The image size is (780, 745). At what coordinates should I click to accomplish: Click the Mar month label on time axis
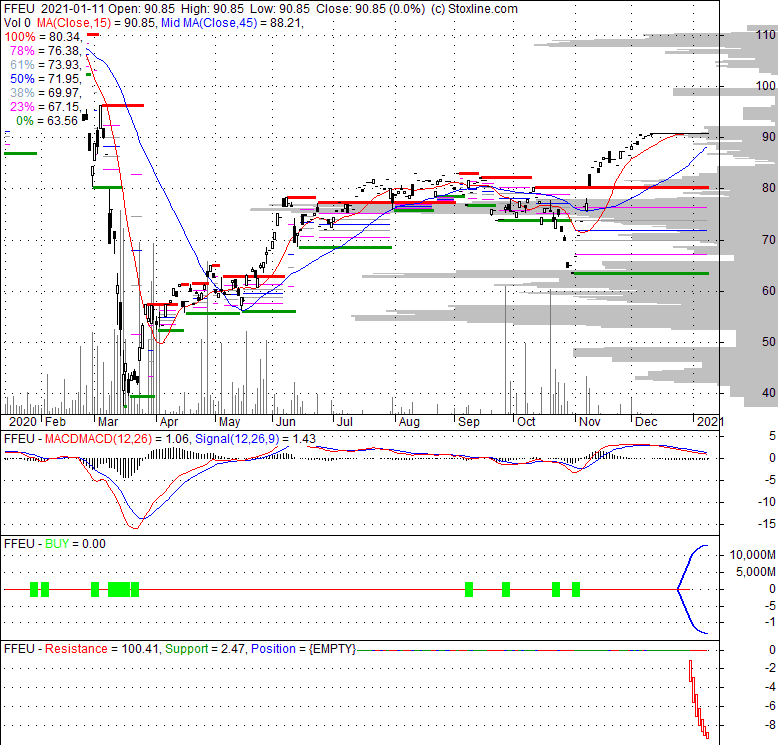point(108,422)
